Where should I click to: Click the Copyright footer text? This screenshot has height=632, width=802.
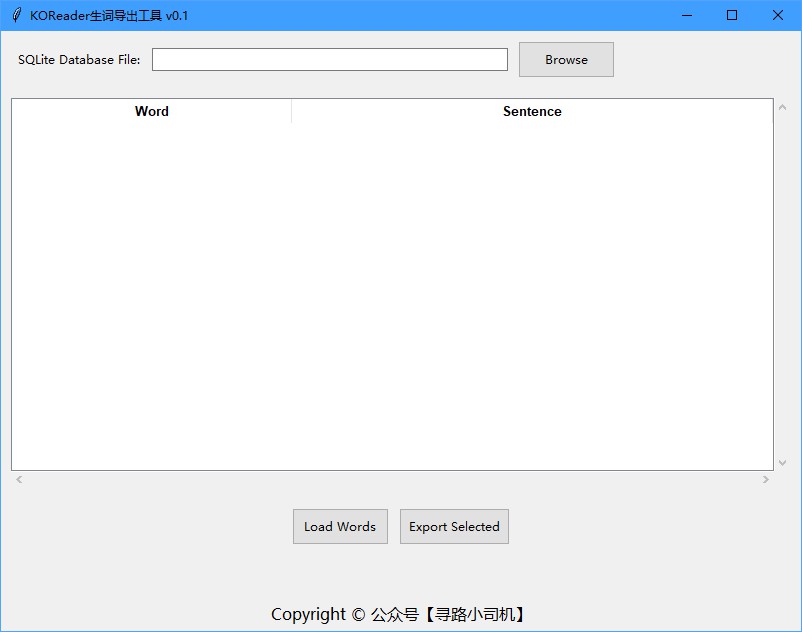(398, 614)
